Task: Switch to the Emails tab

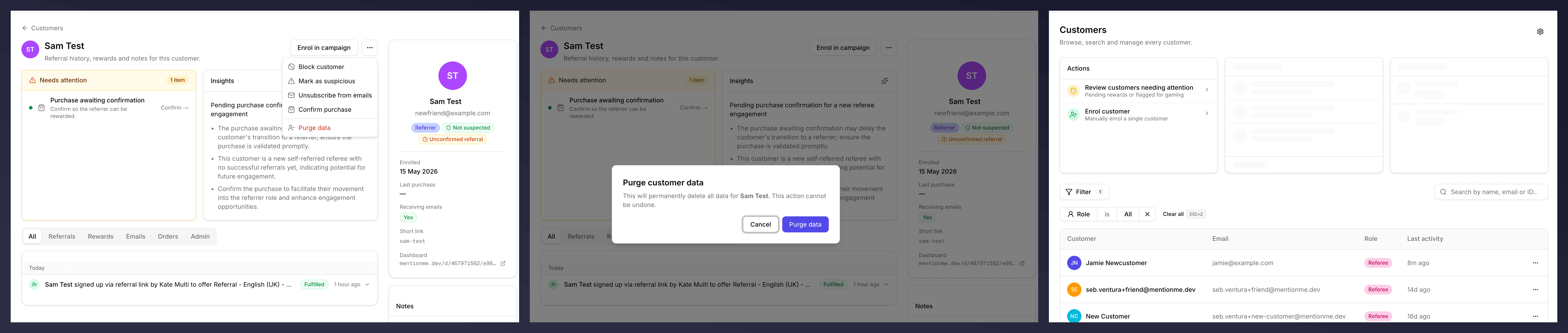Action: tap(136, 236)
